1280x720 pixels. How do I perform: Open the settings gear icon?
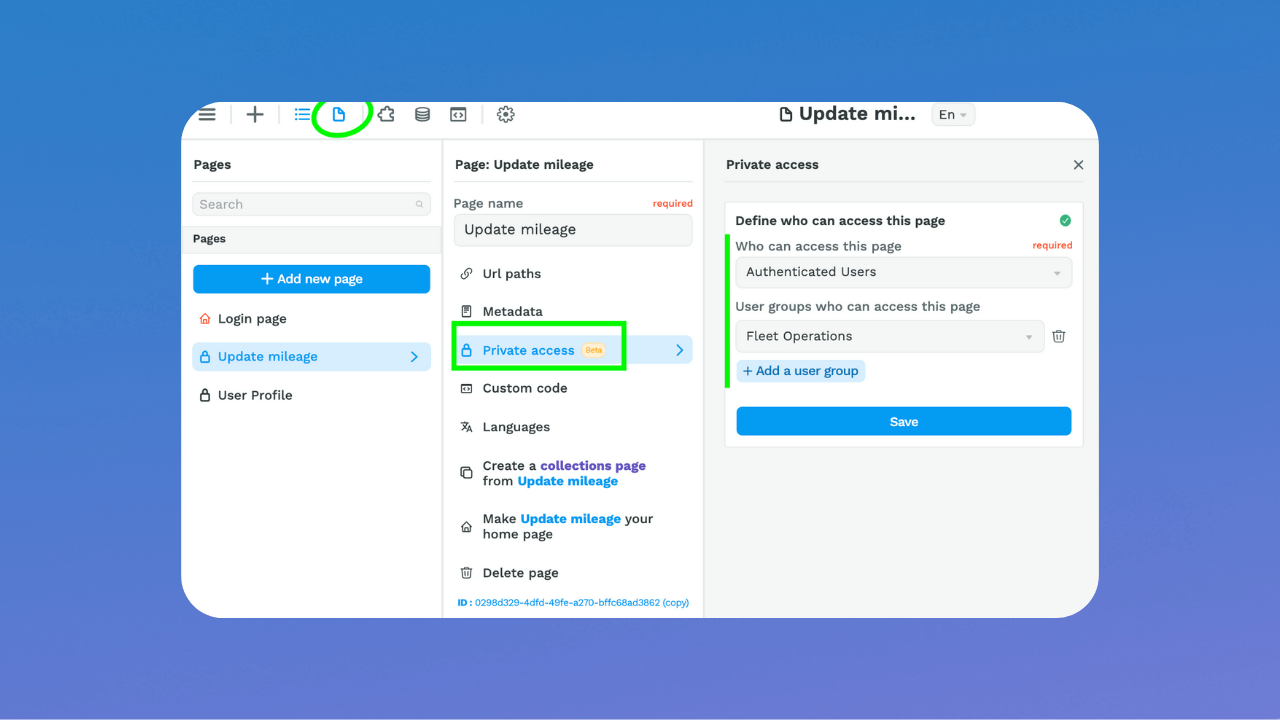505,114
